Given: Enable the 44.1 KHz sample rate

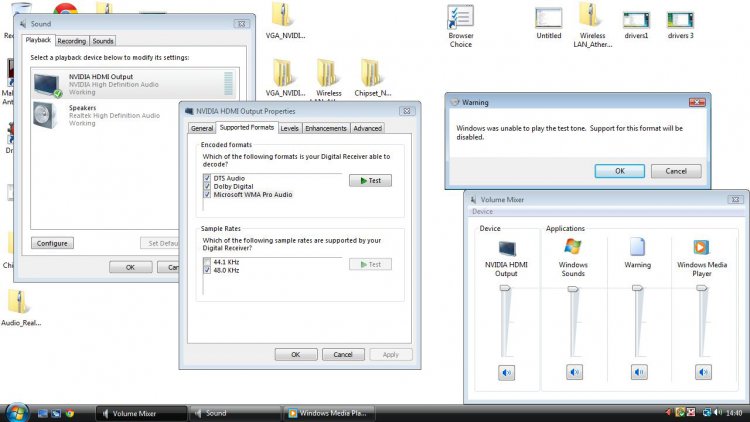Looking at the screenshot, I should (207, 262).
